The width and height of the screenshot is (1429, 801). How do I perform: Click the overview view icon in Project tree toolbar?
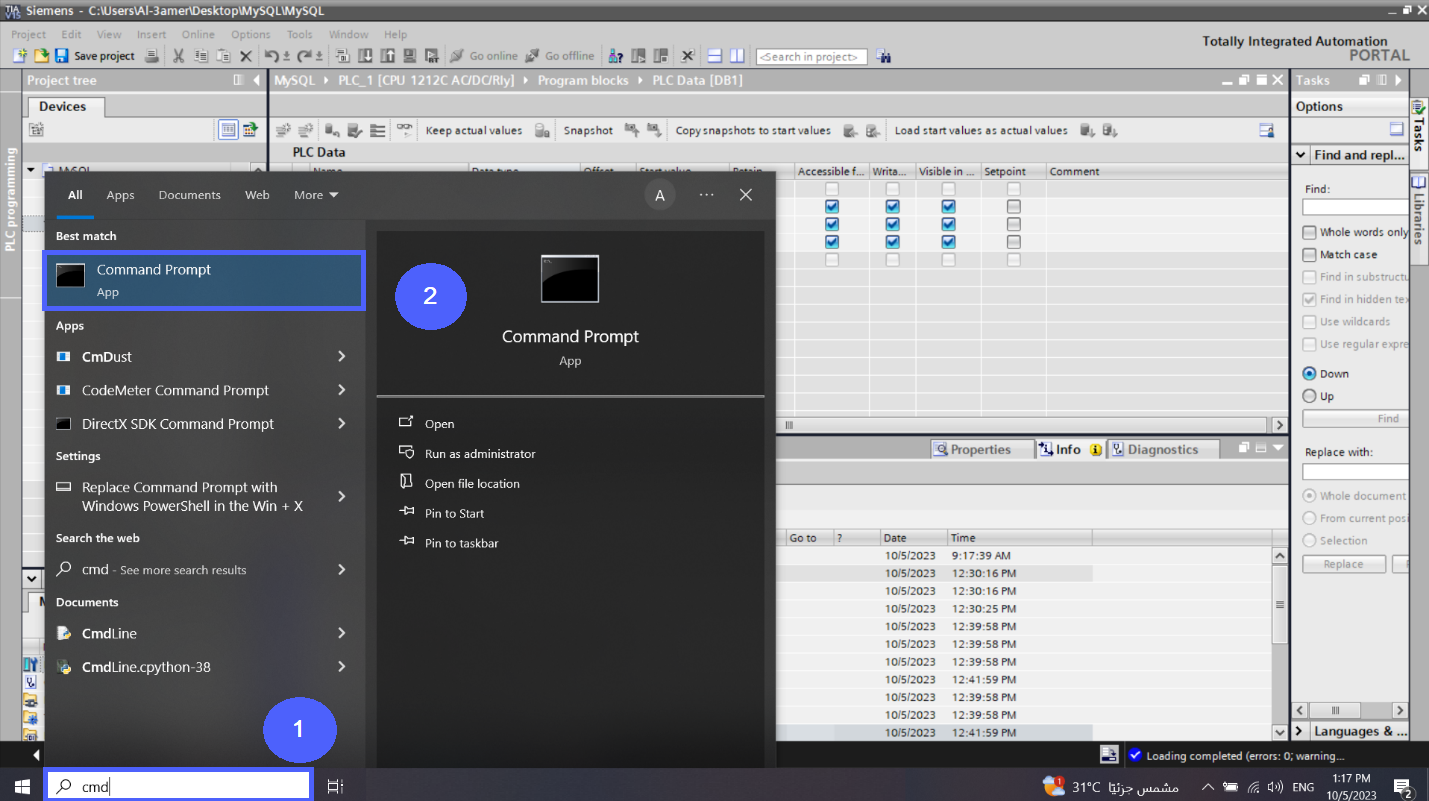point(228,130)
